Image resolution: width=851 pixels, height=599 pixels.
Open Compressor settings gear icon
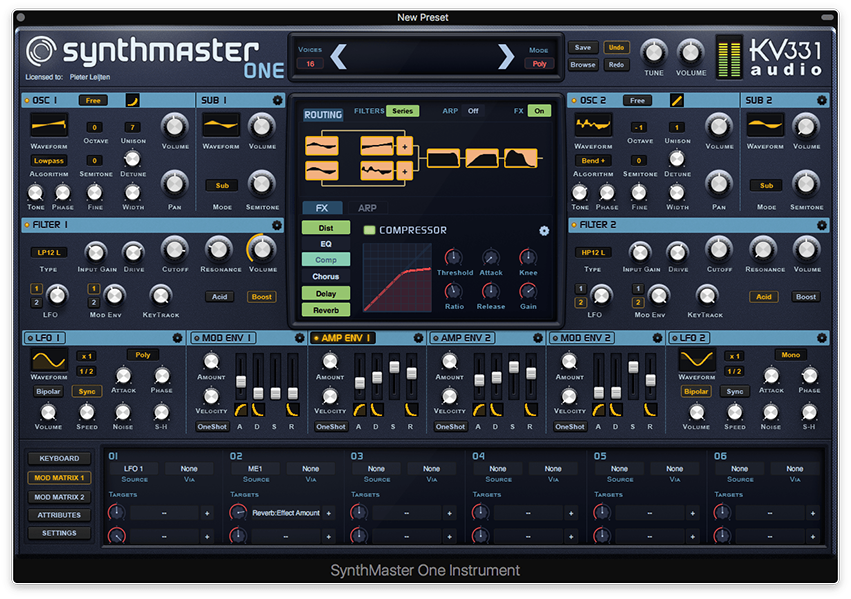[544, 230]
